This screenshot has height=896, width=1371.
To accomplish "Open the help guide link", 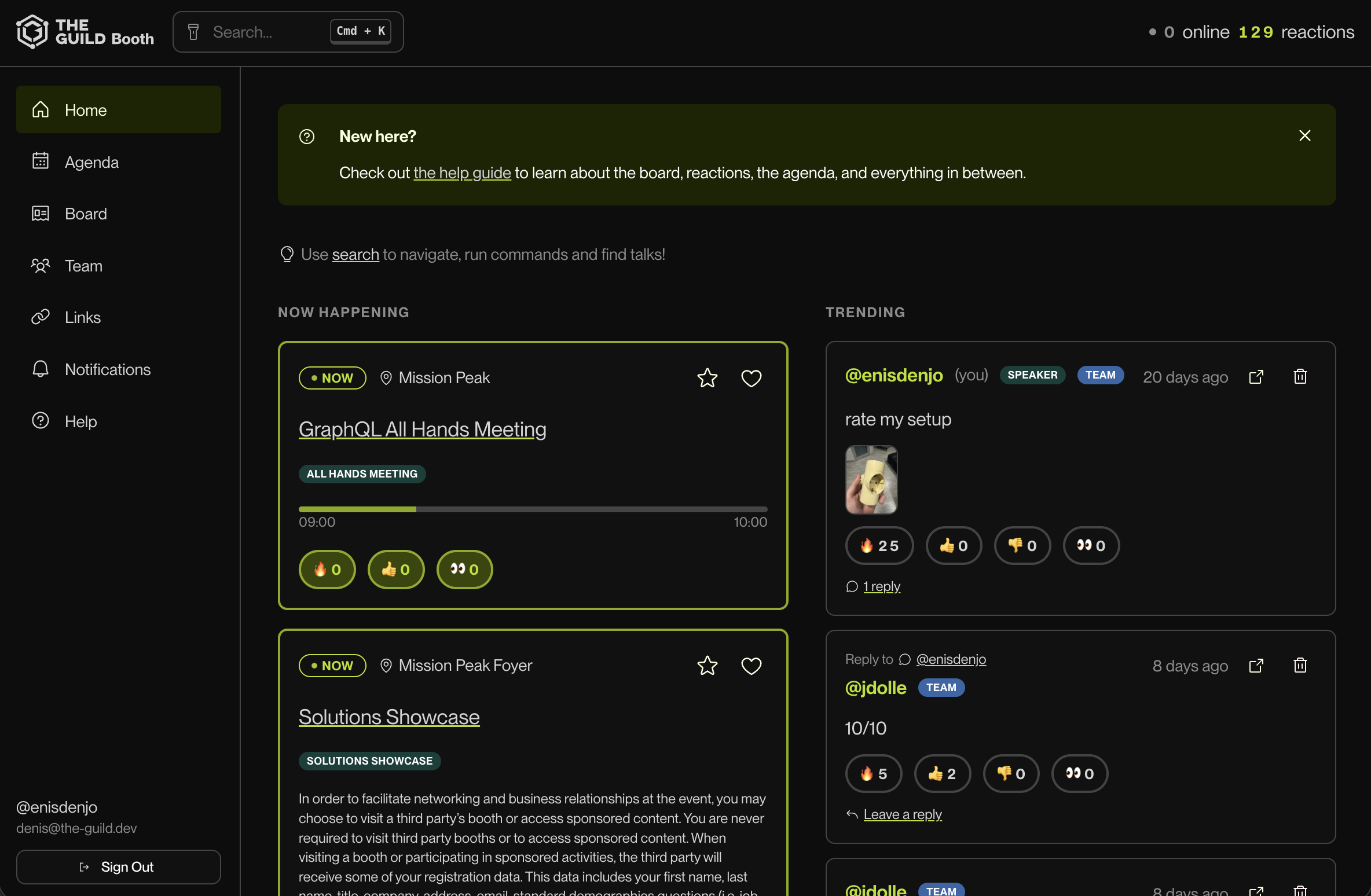I will point(462,172).
